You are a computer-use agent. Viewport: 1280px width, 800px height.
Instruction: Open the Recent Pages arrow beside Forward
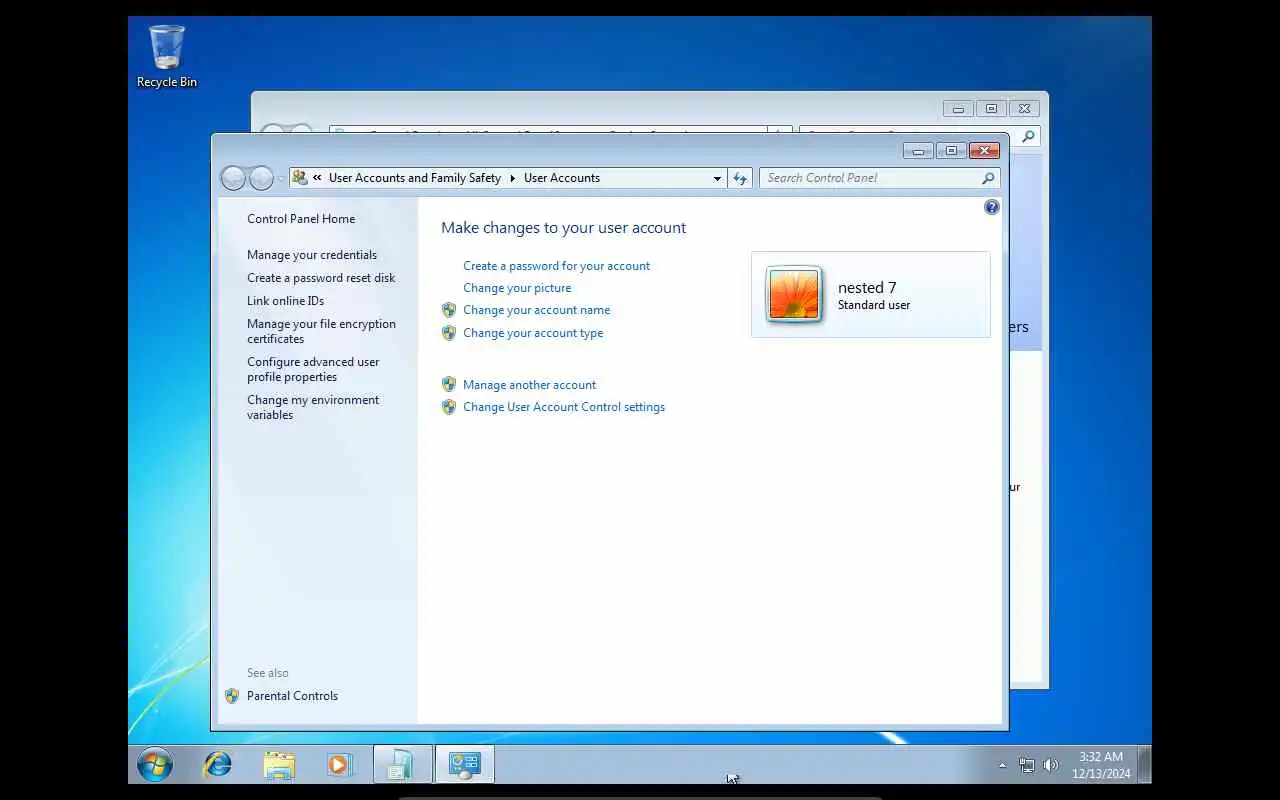(281, 178)
